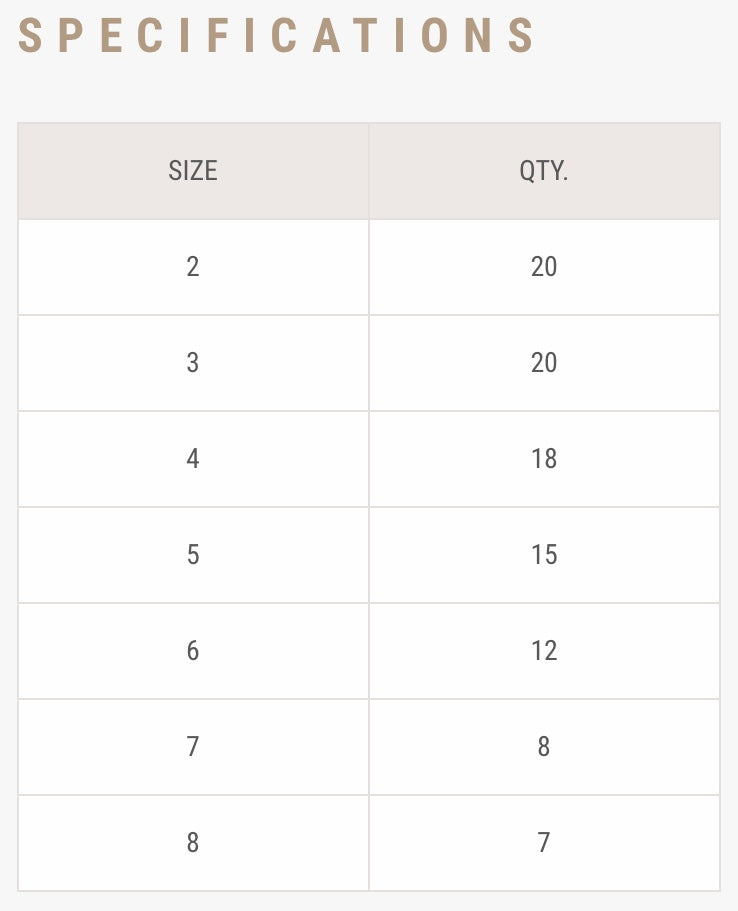Click quantity 8 in size 7 row
The height and width of the screenshot is (911, 738).
click(x=544, y=747)
